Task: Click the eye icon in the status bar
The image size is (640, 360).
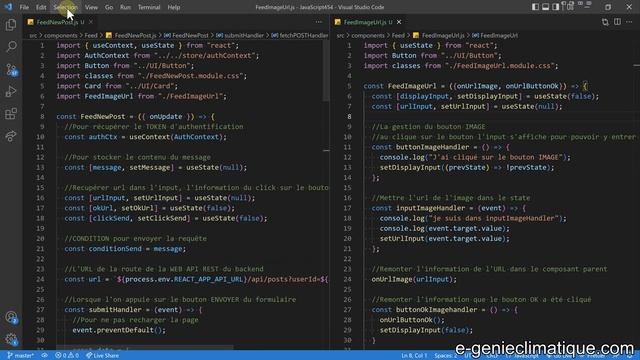Action: point(44,356)
